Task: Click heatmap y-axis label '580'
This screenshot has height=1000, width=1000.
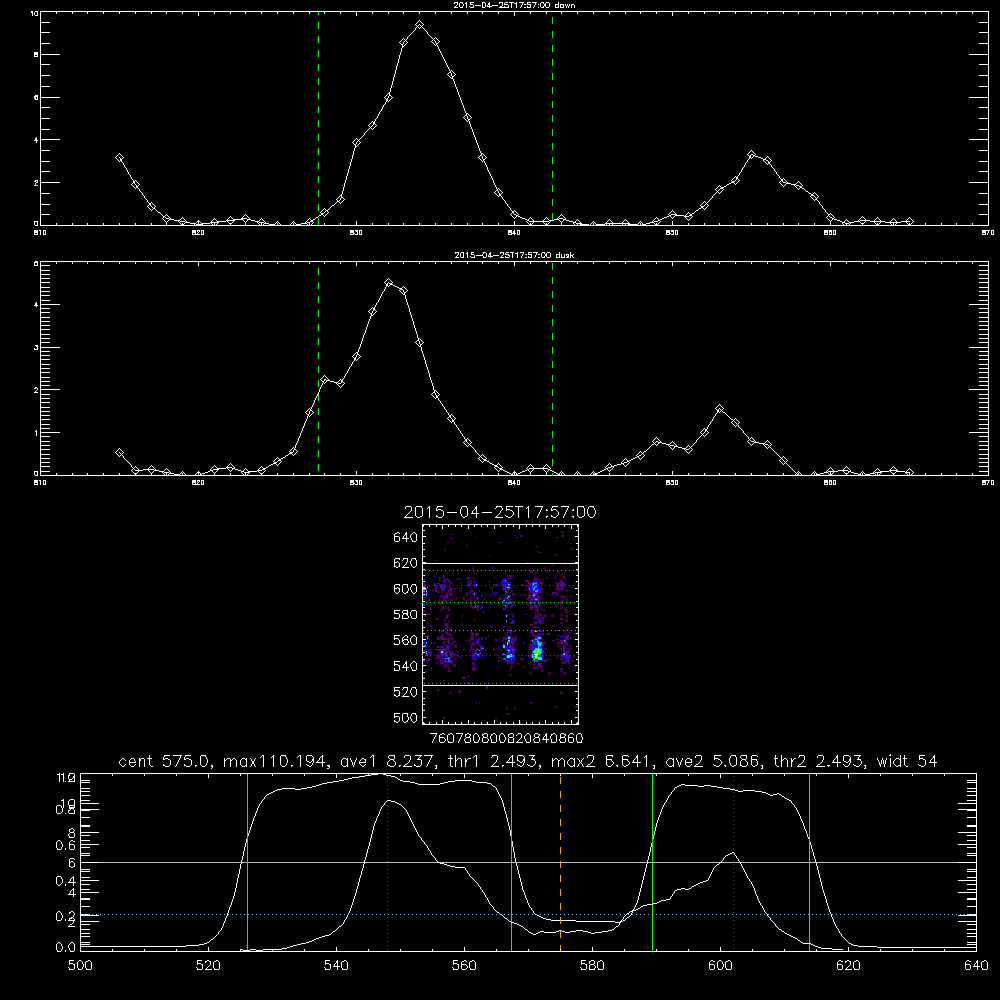Action: (x=406, y=615)
